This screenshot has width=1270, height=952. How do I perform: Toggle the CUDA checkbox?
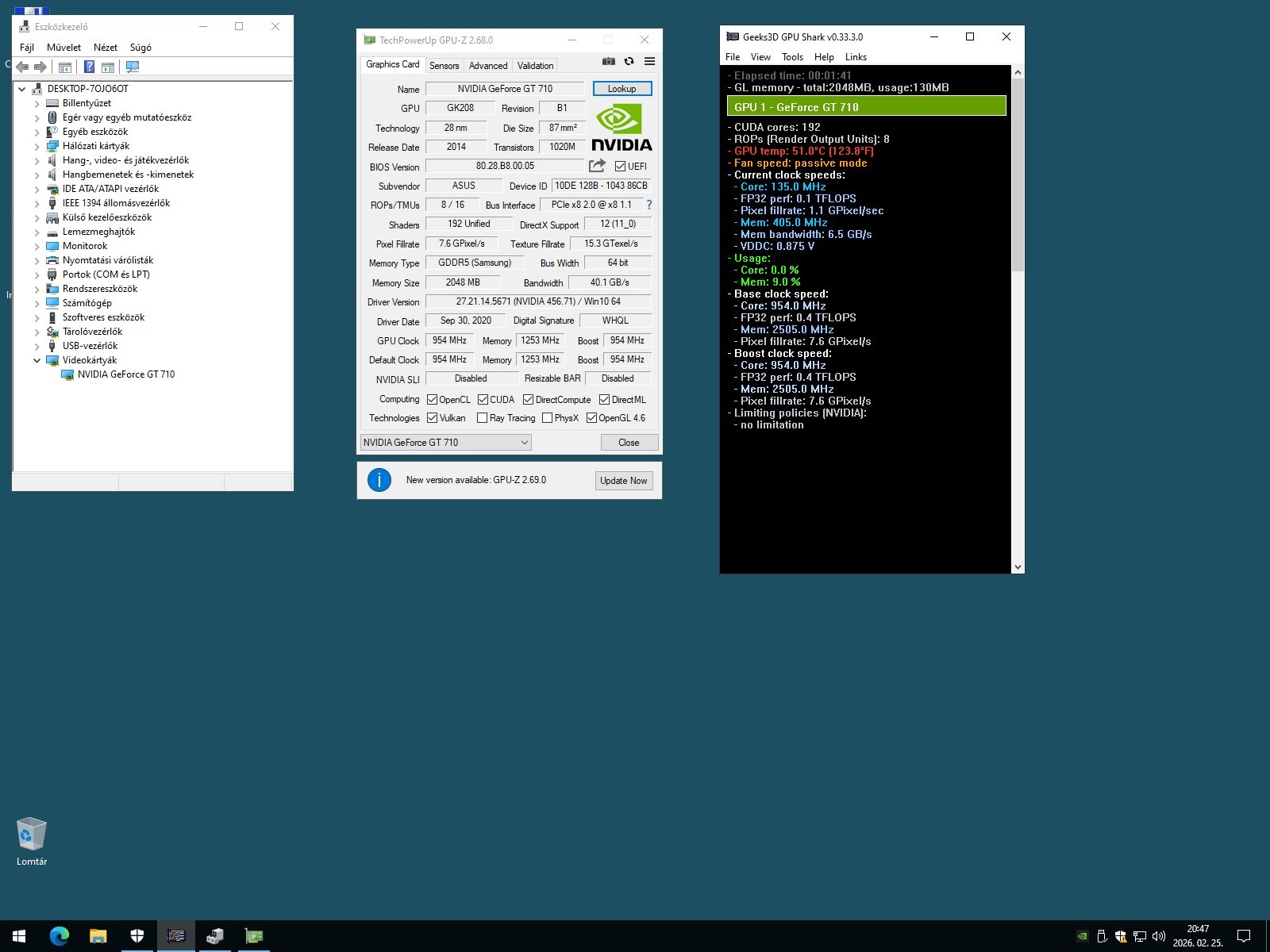[x=483, y=400]
